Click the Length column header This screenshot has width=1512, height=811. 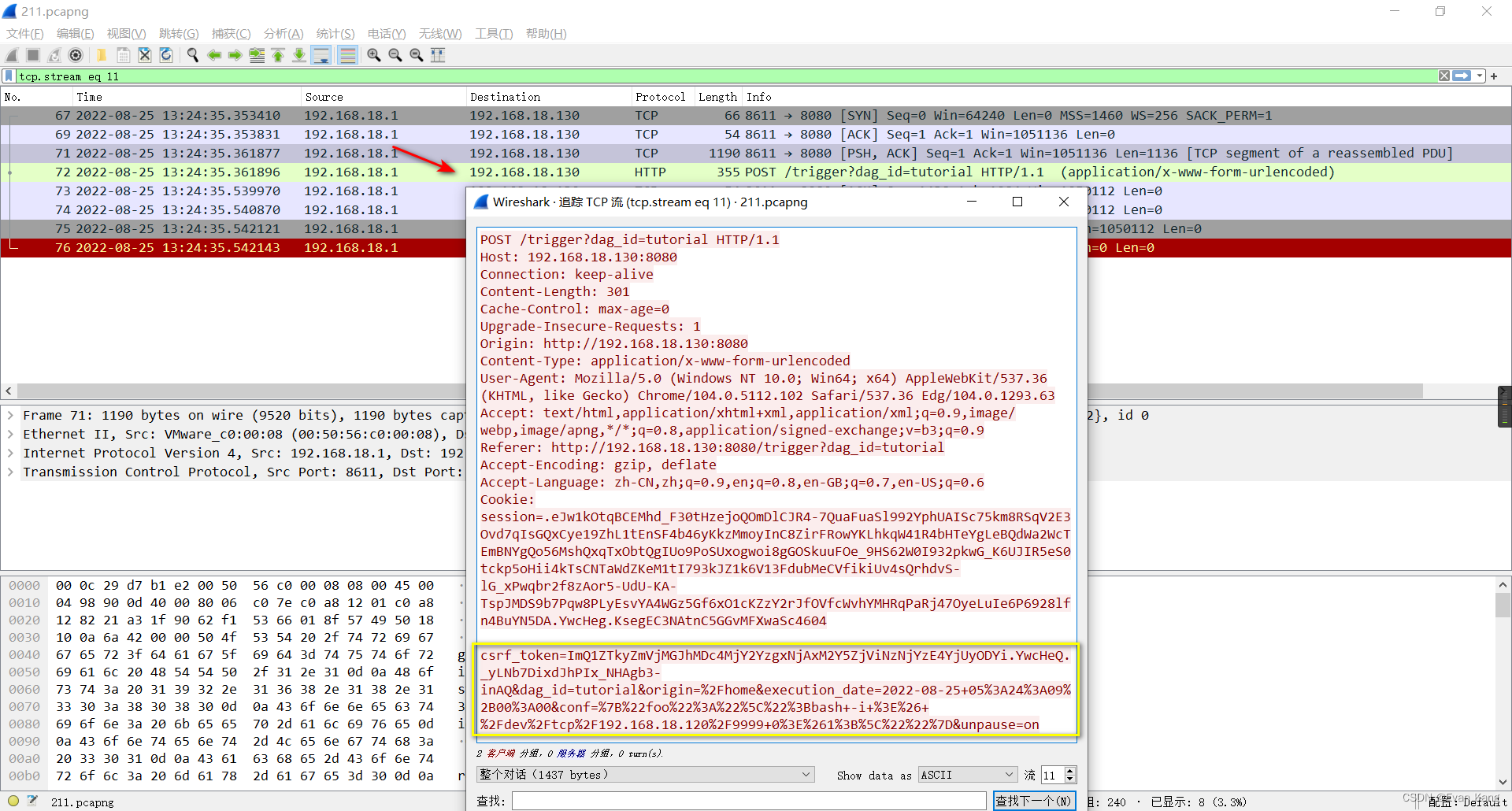pos(718,97)
